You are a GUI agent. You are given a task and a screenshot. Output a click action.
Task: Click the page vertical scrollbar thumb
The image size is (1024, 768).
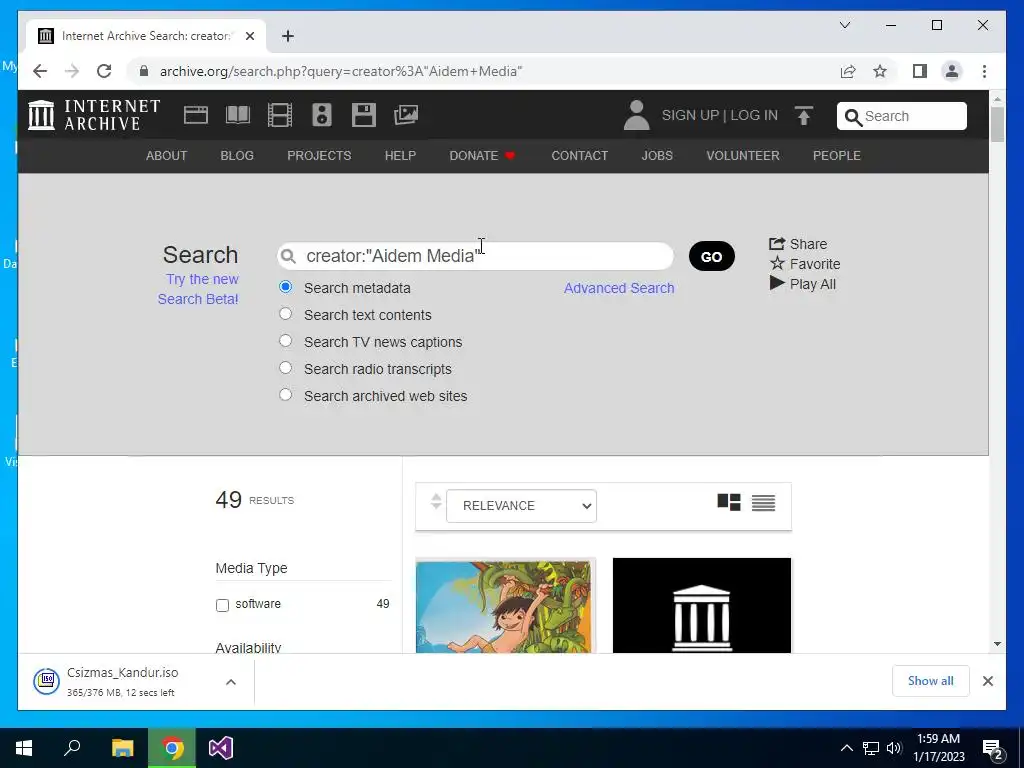tap(997, 124)
